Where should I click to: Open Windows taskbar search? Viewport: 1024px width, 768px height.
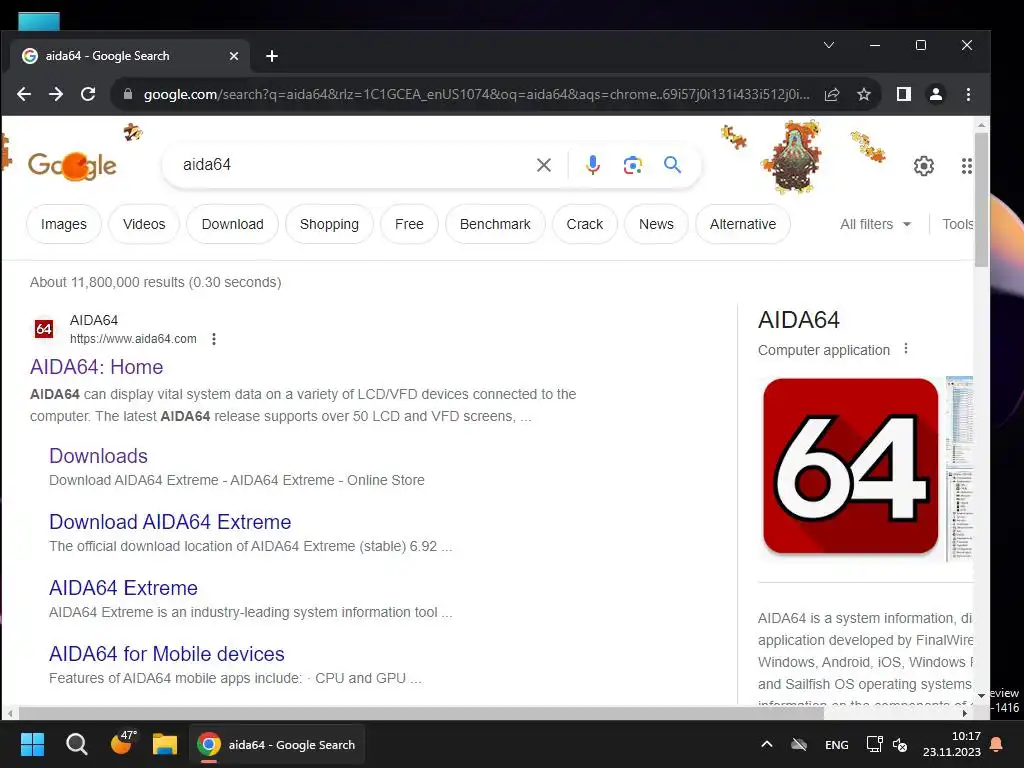click(76, 744)
